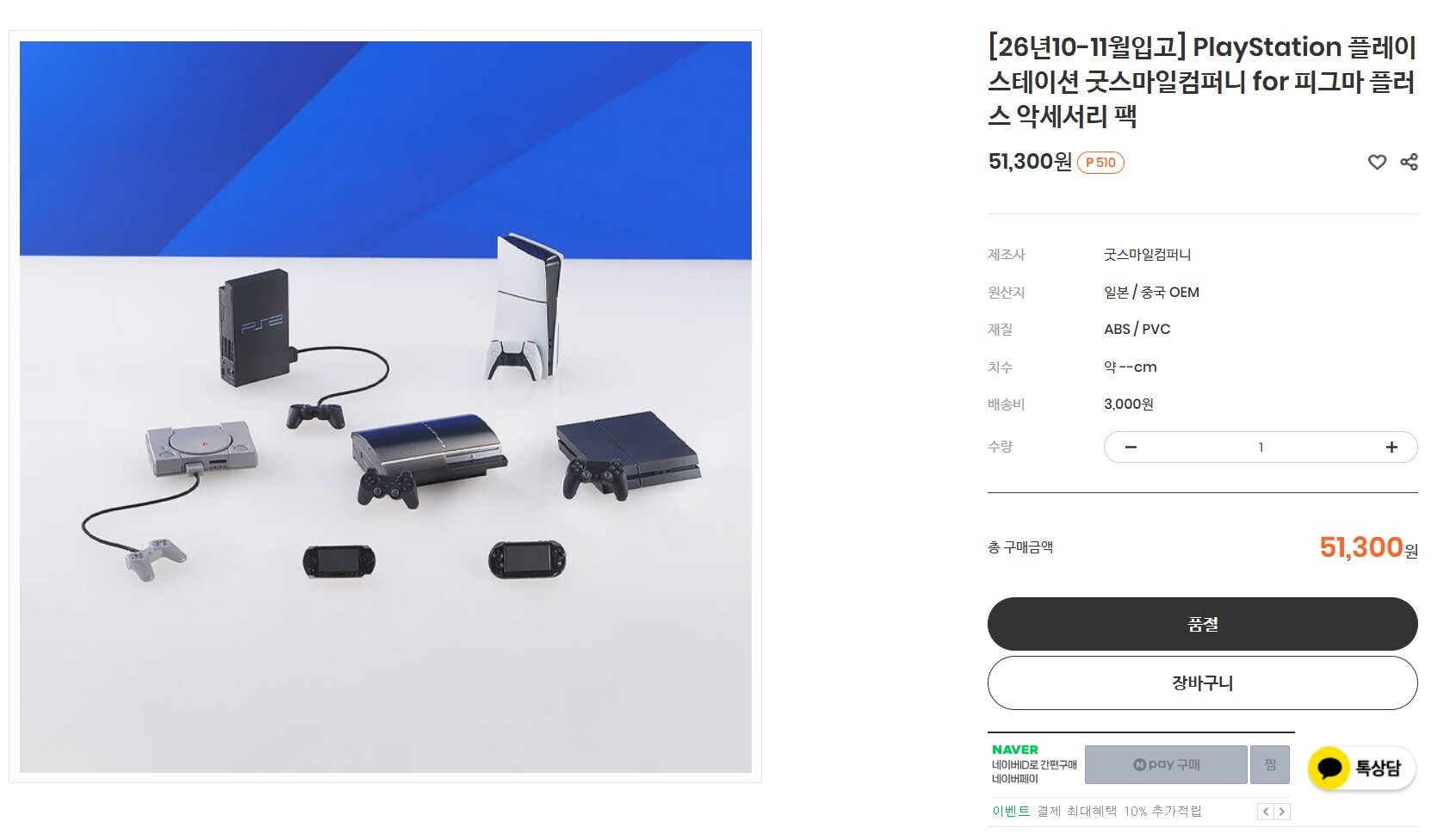The width and height of the screenshot is (1450, 840).
Task: Show previous event with left arrow
Action: point(1266,812)
